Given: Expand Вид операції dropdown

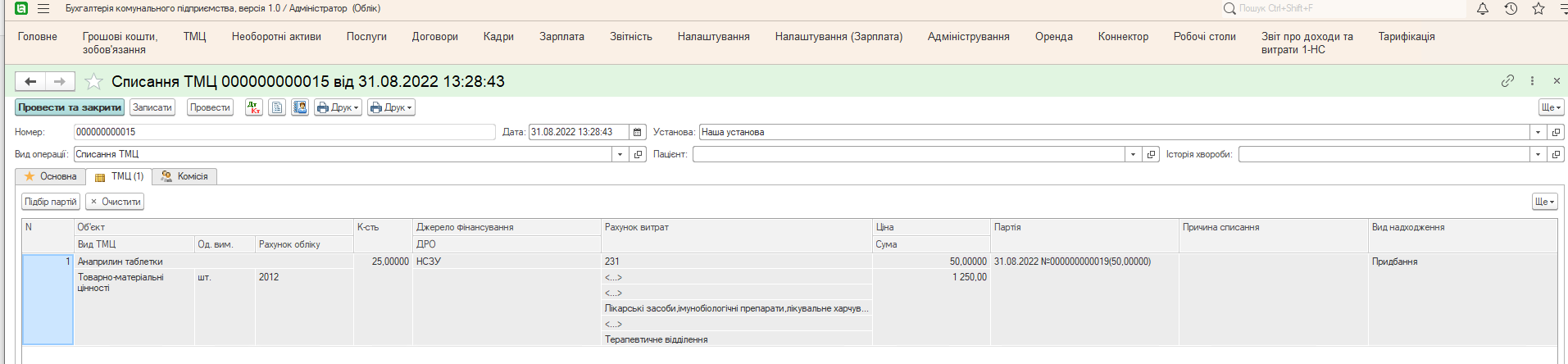Looking at the screenshot, I should tap(620, 154).
